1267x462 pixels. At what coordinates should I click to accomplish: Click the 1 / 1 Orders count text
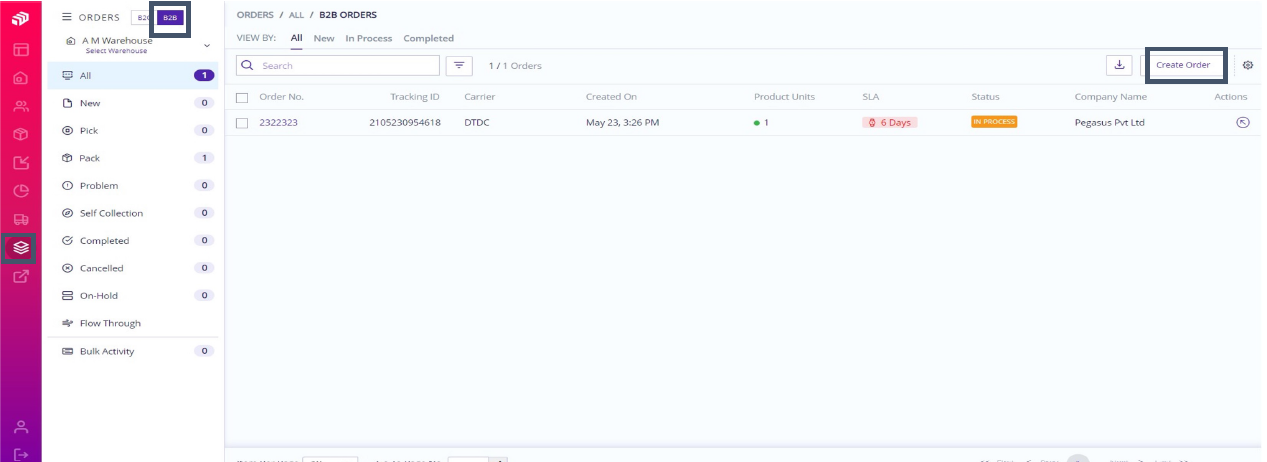click(515, 66)
